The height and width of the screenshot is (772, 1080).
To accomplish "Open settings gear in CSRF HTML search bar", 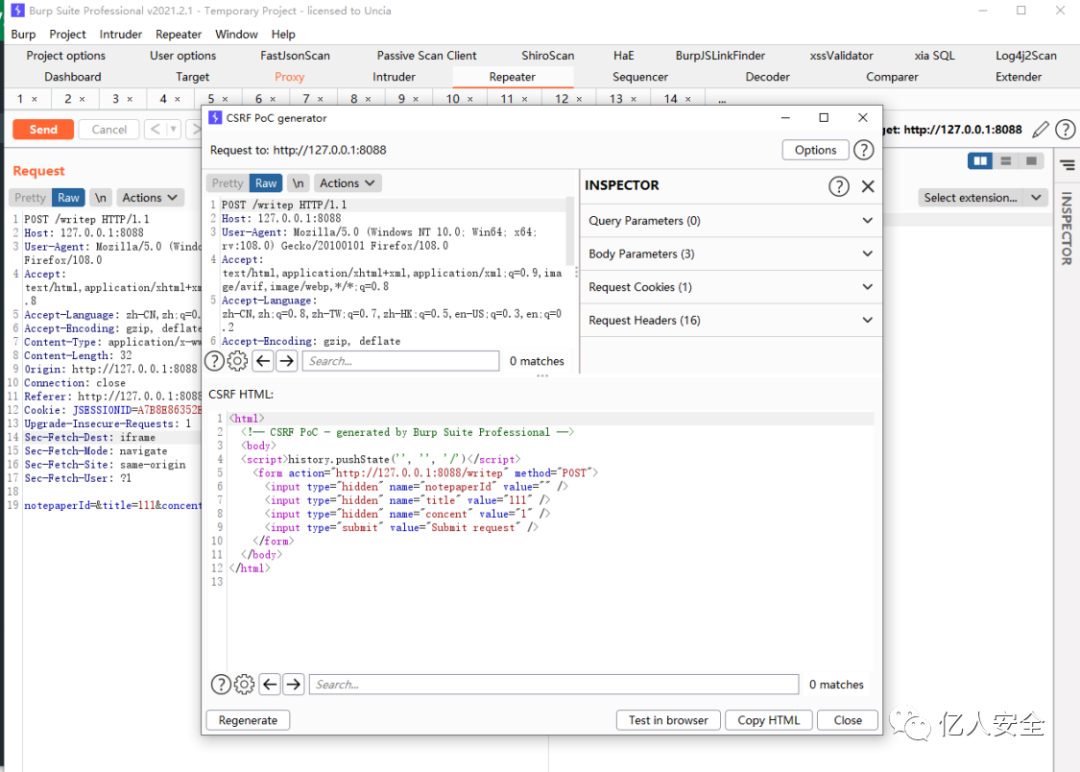I will pos(244,685).
